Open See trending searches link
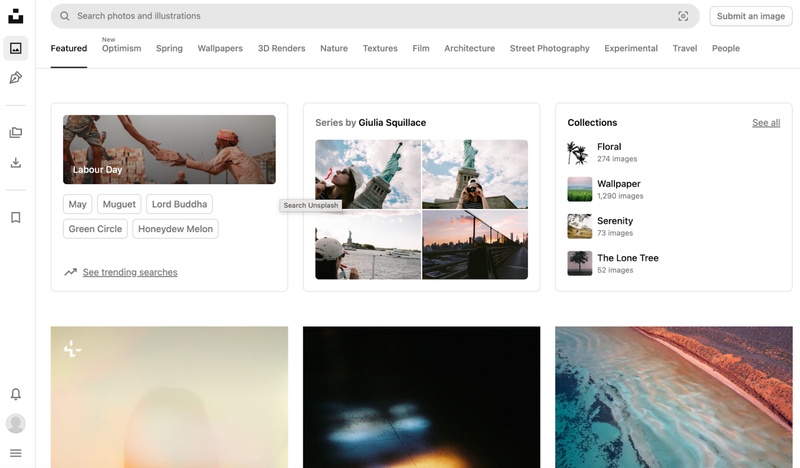The image size is (800, 468). [x=130, y=273]
